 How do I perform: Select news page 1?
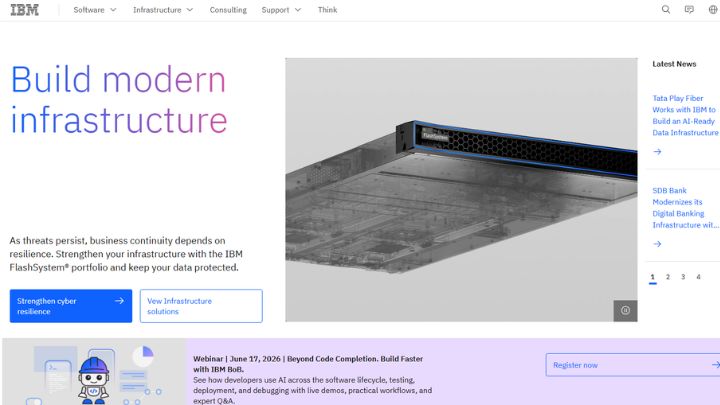pyautogui.click(x=652, y=277)
